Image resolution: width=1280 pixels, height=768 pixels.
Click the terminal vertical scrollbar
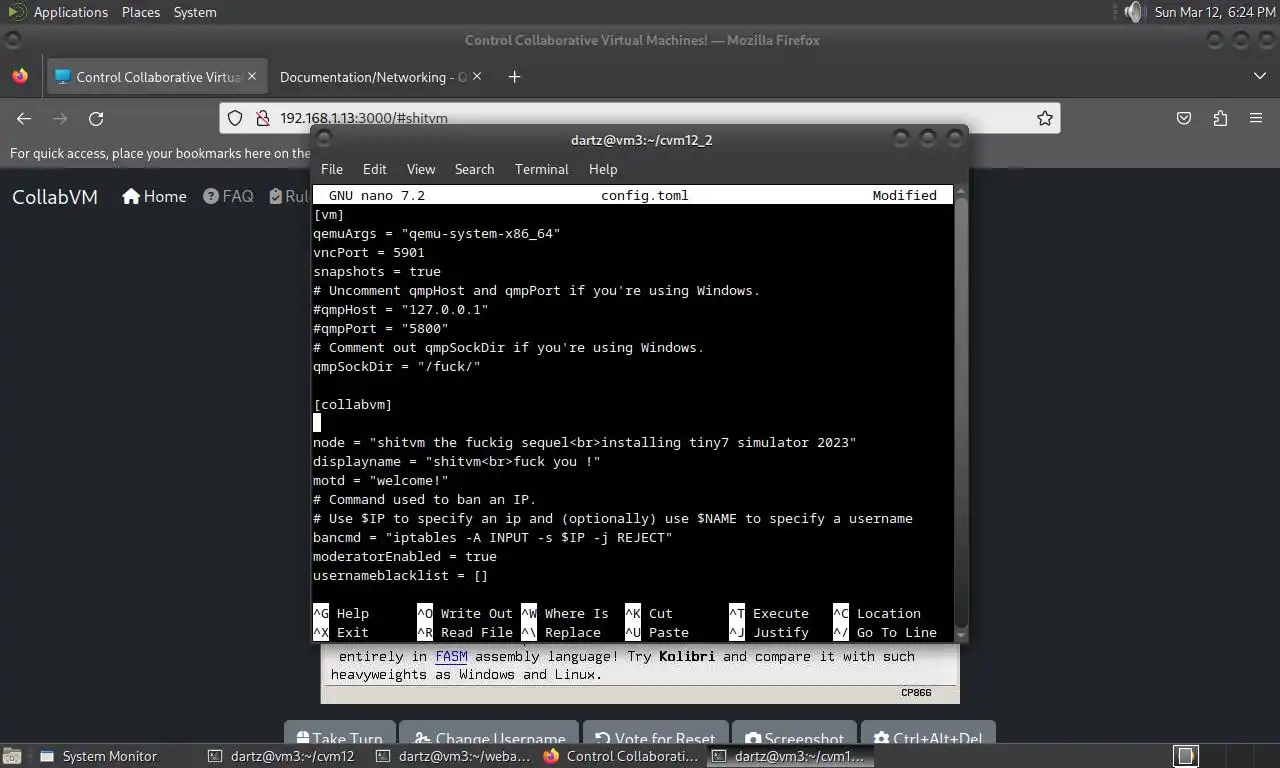pos(961,413)
